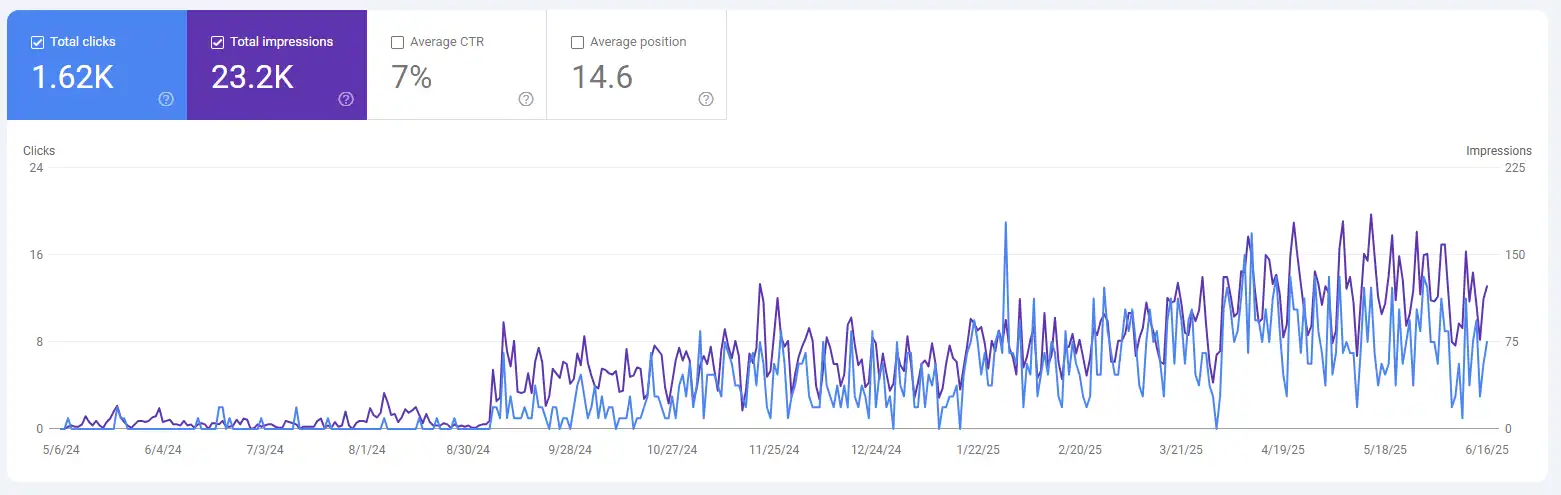The width and height of the screenshot is (1561, 495).
Task: Uncheck the Total impressions checkbox
Action: (x=218, y=42)
